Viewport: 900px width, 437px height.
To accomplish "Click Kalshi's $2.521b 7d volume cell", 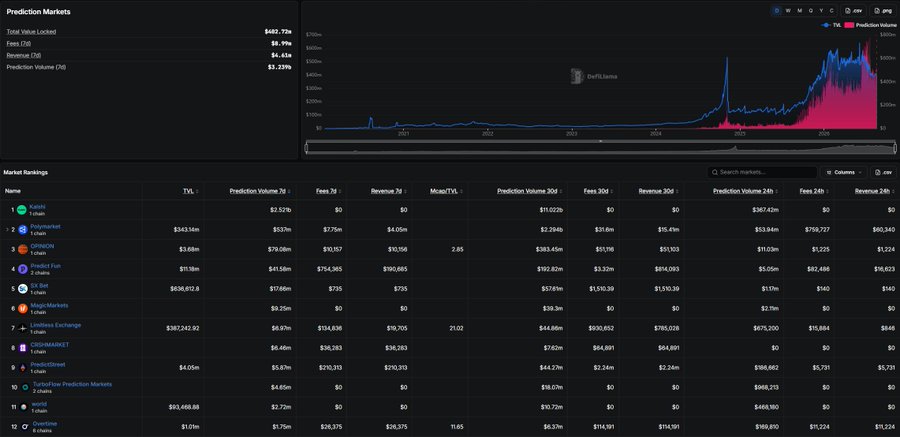I will tap(282, 210).
